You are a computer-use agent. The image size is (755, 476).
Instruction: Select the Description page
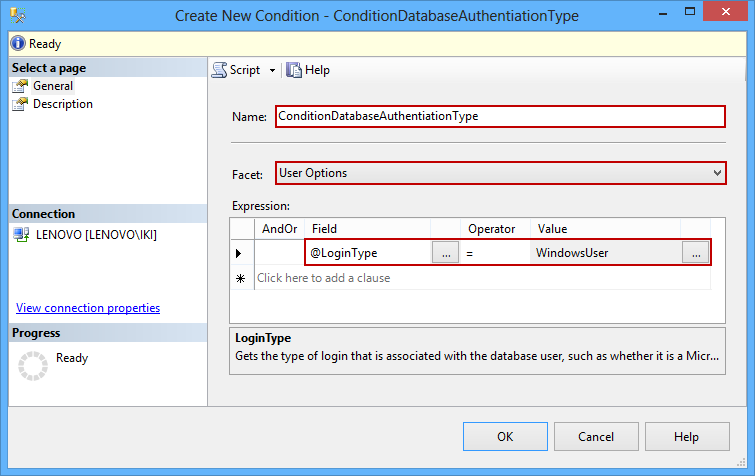62,104
